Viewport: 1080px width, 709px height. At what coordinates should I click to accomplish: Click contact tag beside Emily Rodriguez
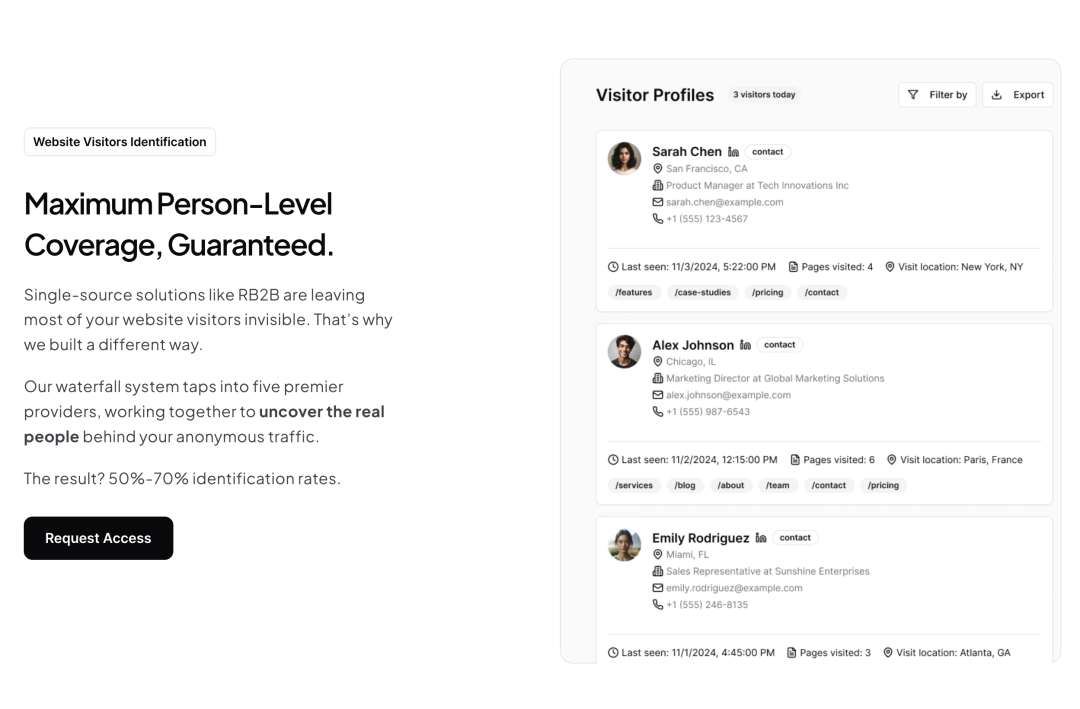point(795,537)
